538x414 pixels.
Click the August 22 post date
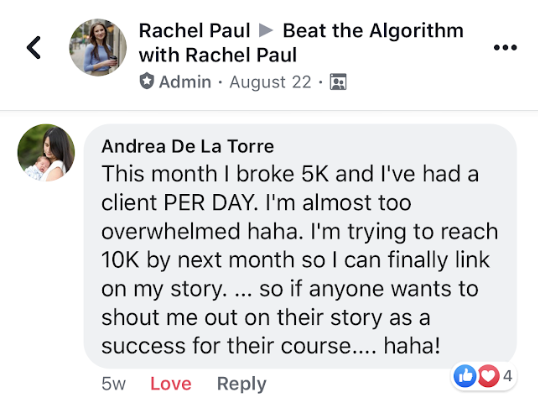[x=270, y=82]
